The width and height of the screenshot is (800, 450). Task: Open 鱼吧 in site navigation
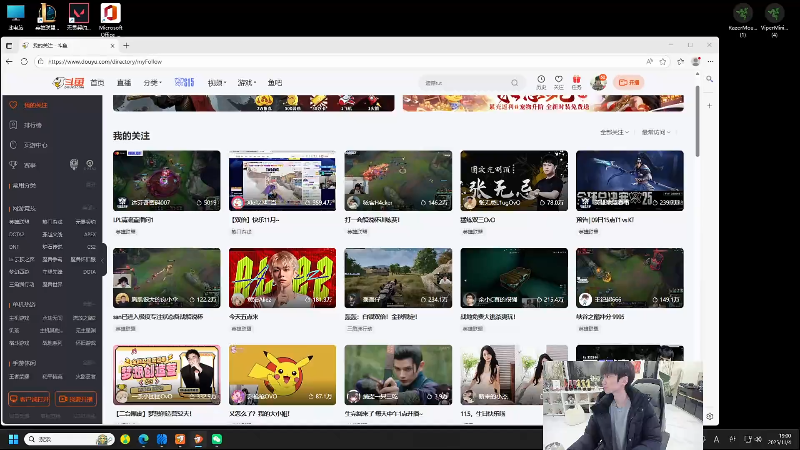click(x=275, y=83)
